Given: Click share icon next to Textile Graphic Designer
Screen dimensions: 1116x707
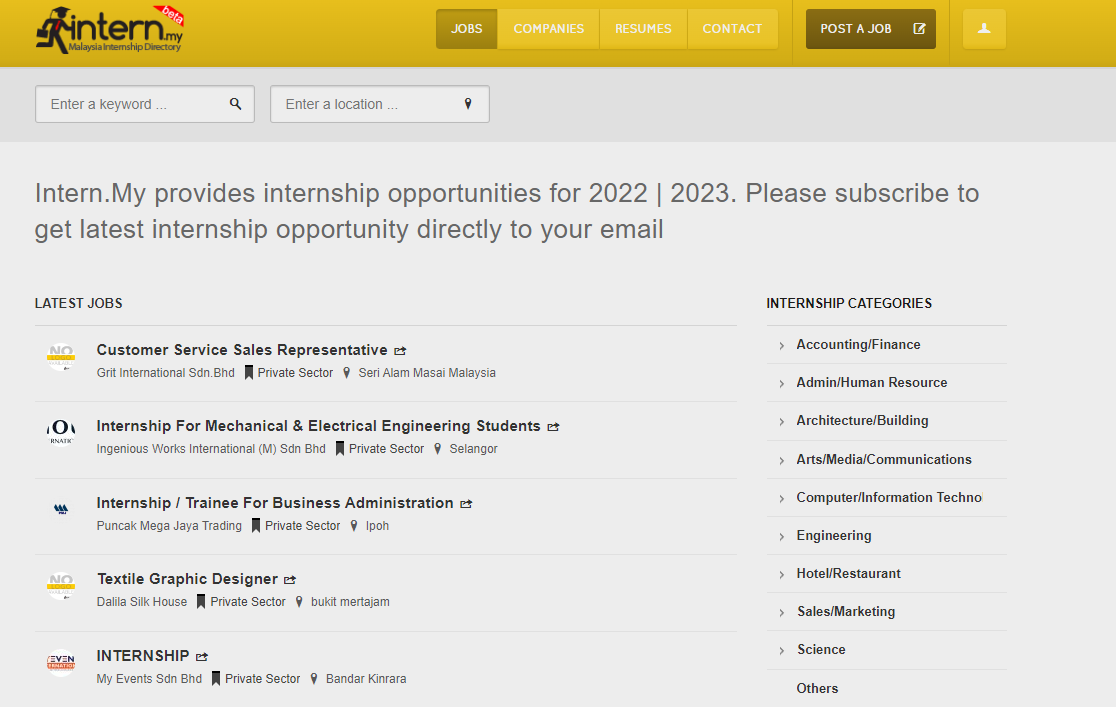Looking at the screenshot, I should [x=290, y=580].
